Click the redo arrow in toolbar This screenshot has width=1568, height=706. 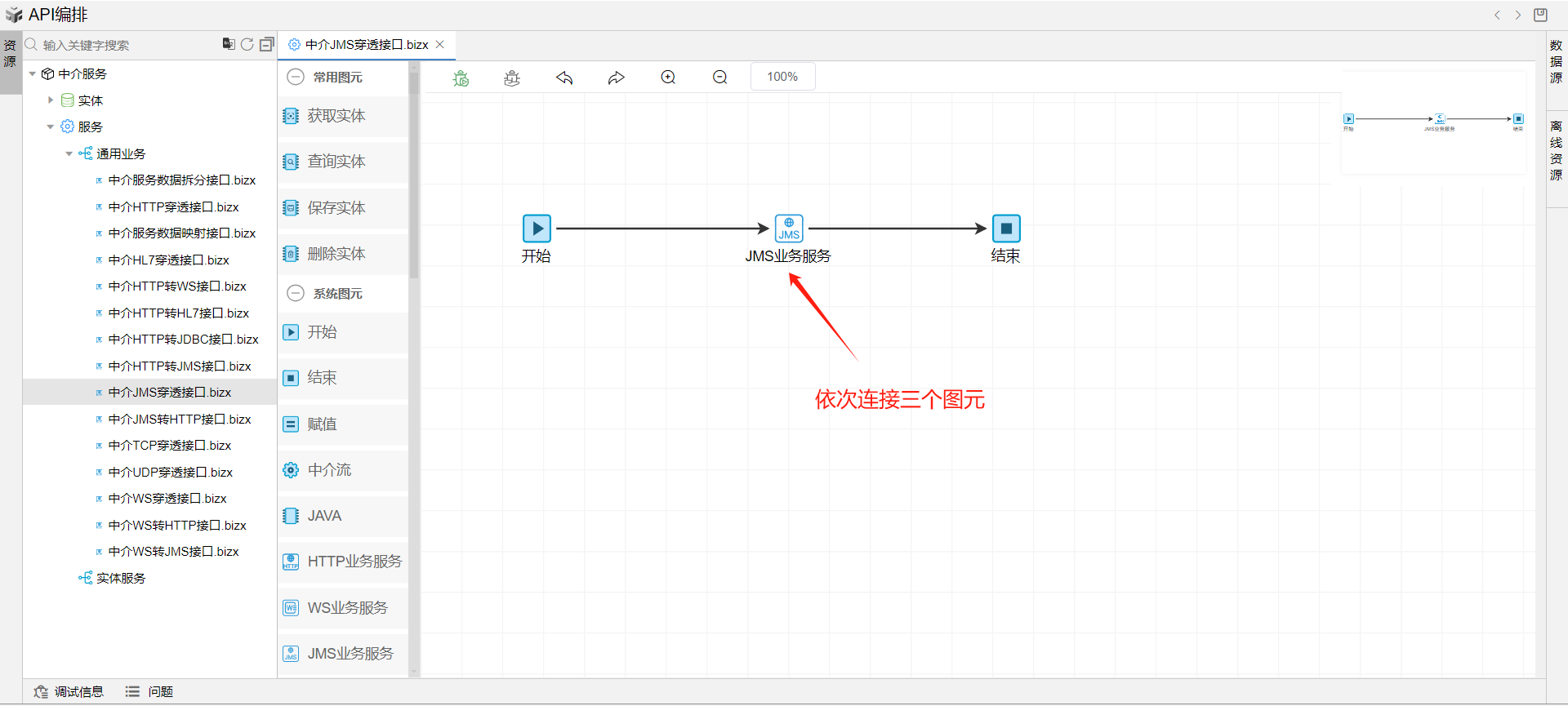click(x=616, y=78)
